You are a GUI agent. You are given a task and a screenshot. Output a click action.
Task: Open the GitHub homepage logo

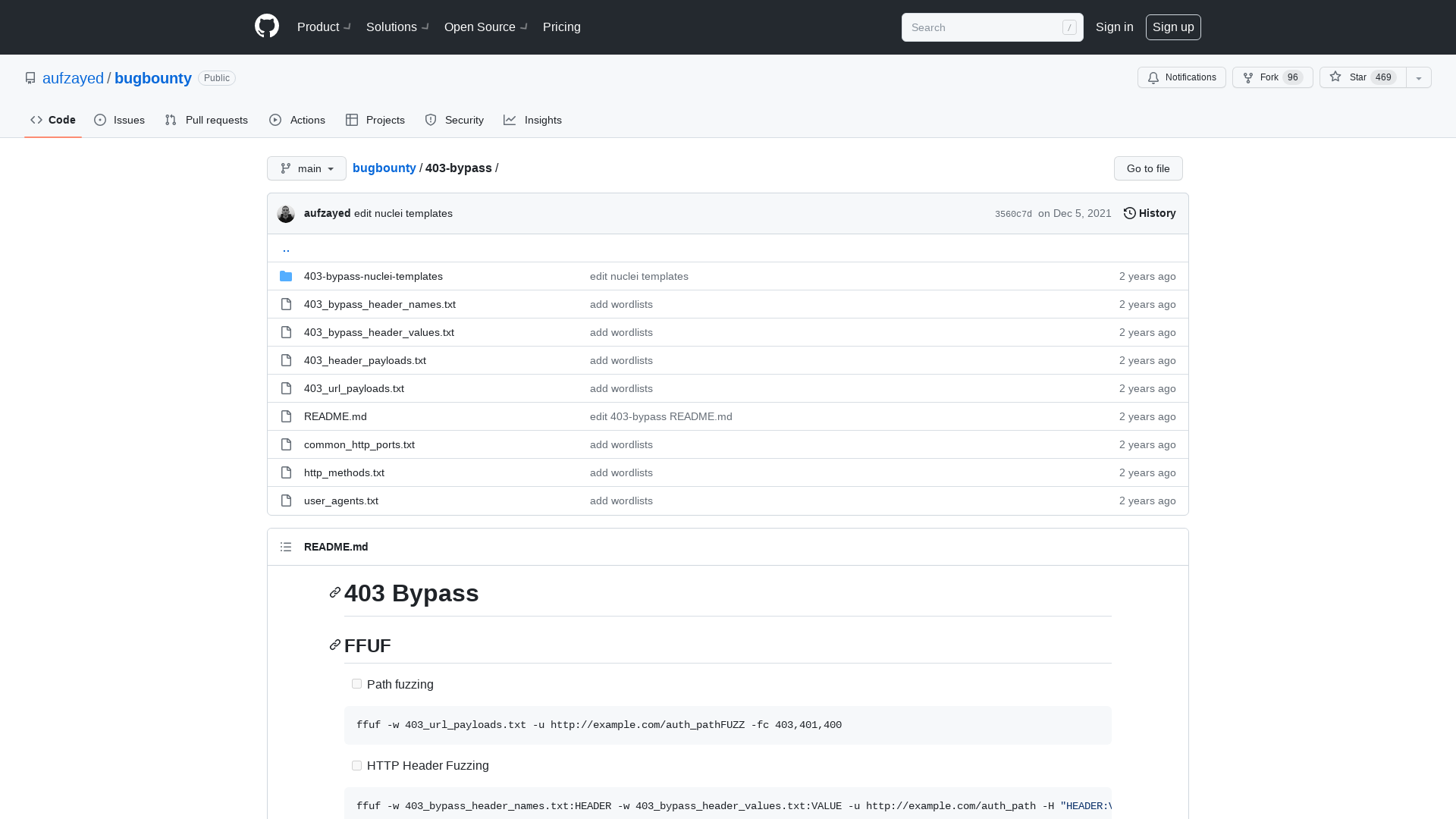coord(267,27)
